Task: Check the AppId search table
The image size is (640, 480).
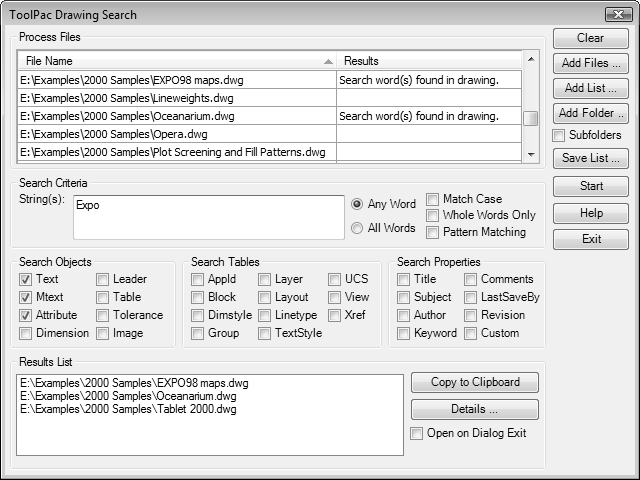Action: click(198, 279)
